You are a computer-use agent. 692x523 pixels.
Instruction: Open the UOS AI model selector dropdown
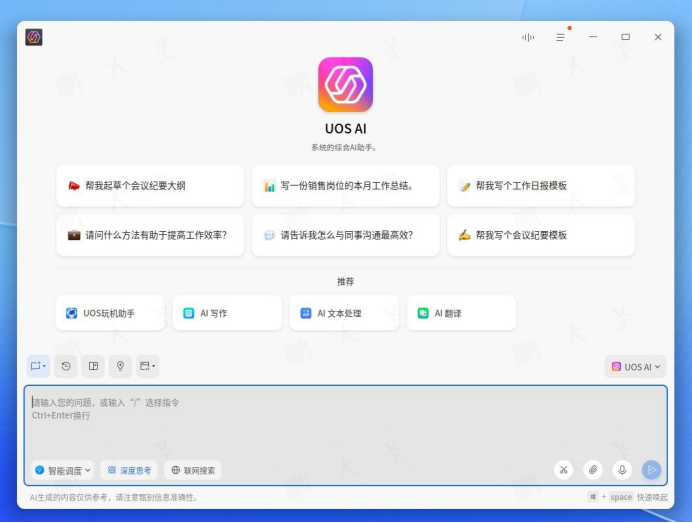636,367
